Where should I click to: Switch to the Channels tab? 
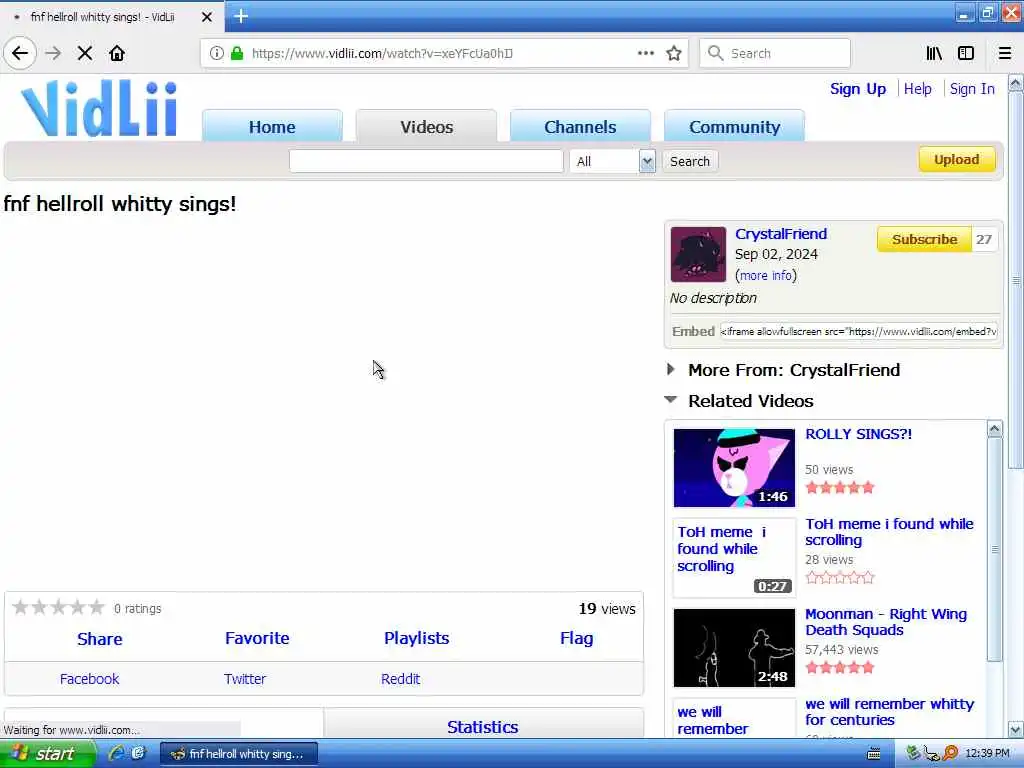coord(580,126)
